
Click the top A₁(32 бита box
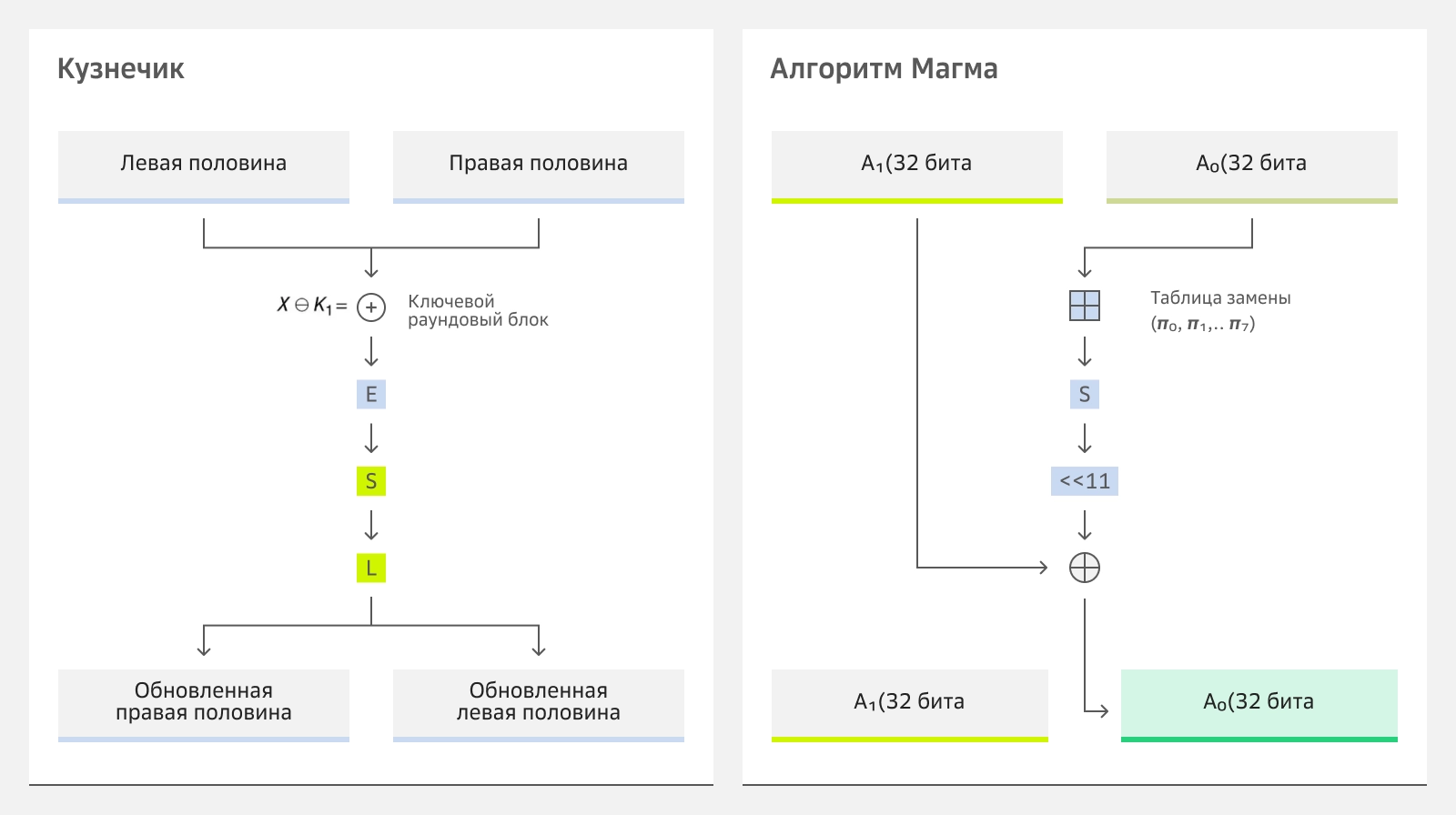[917, 165]
